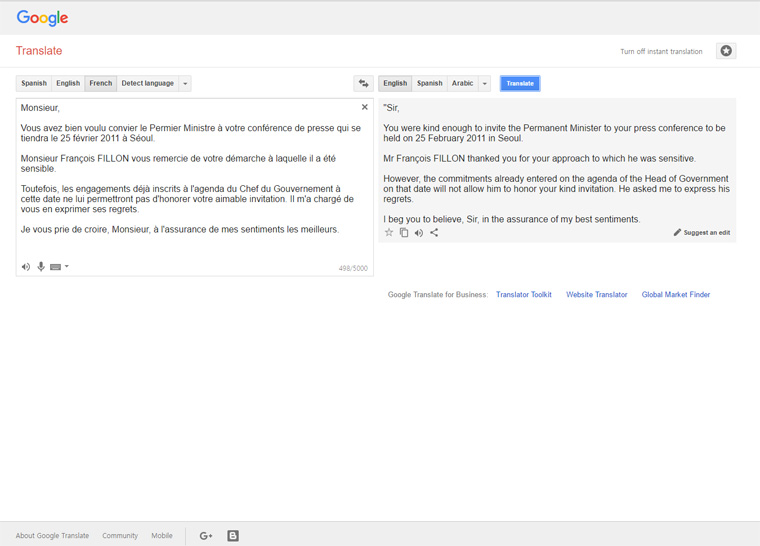Open the Blogger footer icon
The height and width of the screenshot is (546, 760).
coord(233,536)
